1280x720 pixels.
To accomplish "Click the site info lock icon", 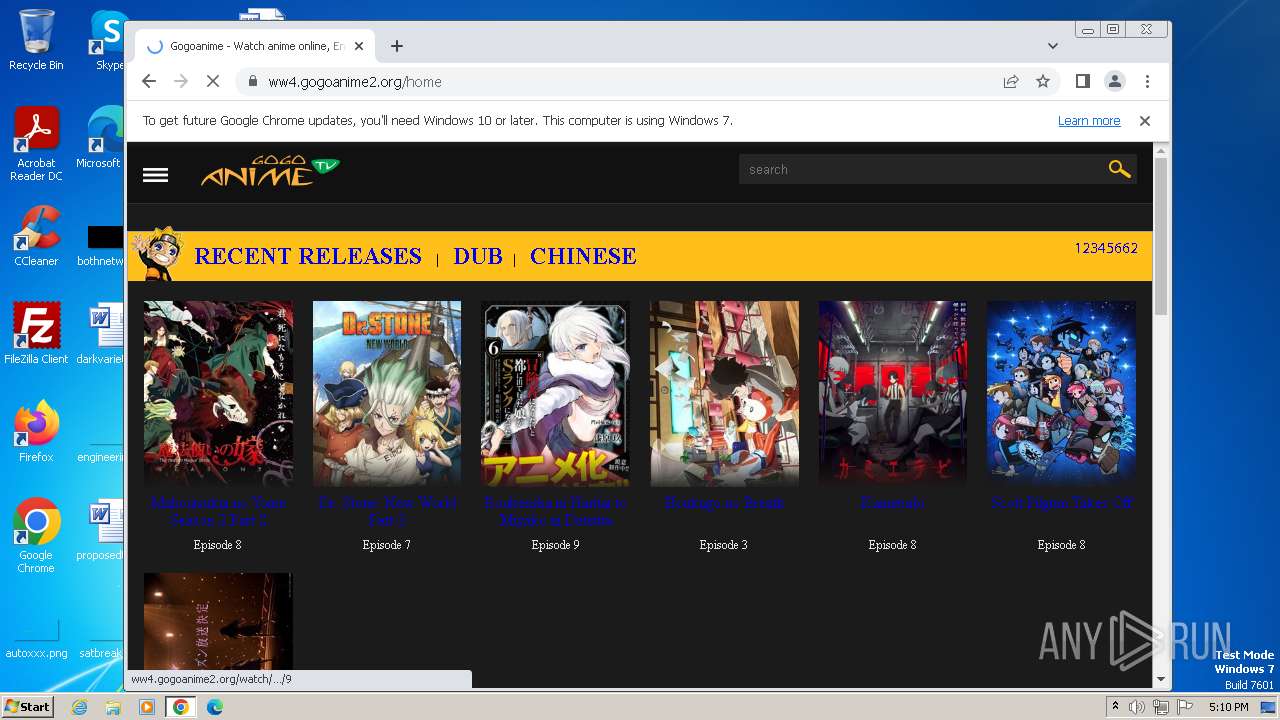I will (x=252, y=82).
